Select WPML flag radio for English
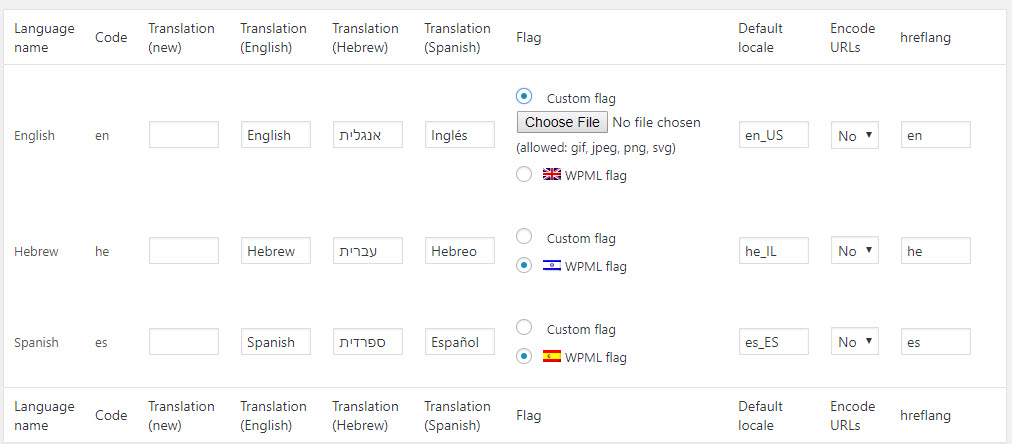1012x444 pixels. click(x=524, y=174)
